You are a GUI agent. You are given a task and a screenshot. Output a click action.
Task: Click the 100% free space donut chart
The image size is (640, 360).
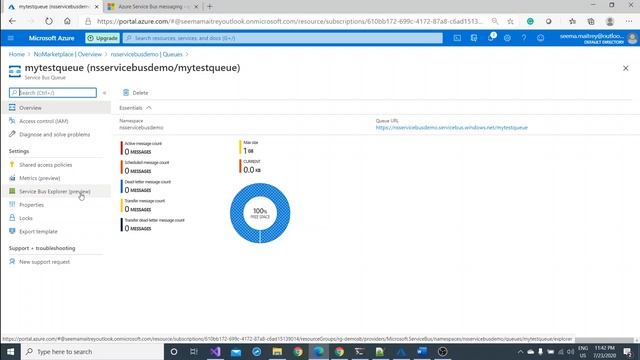(260, 213)
